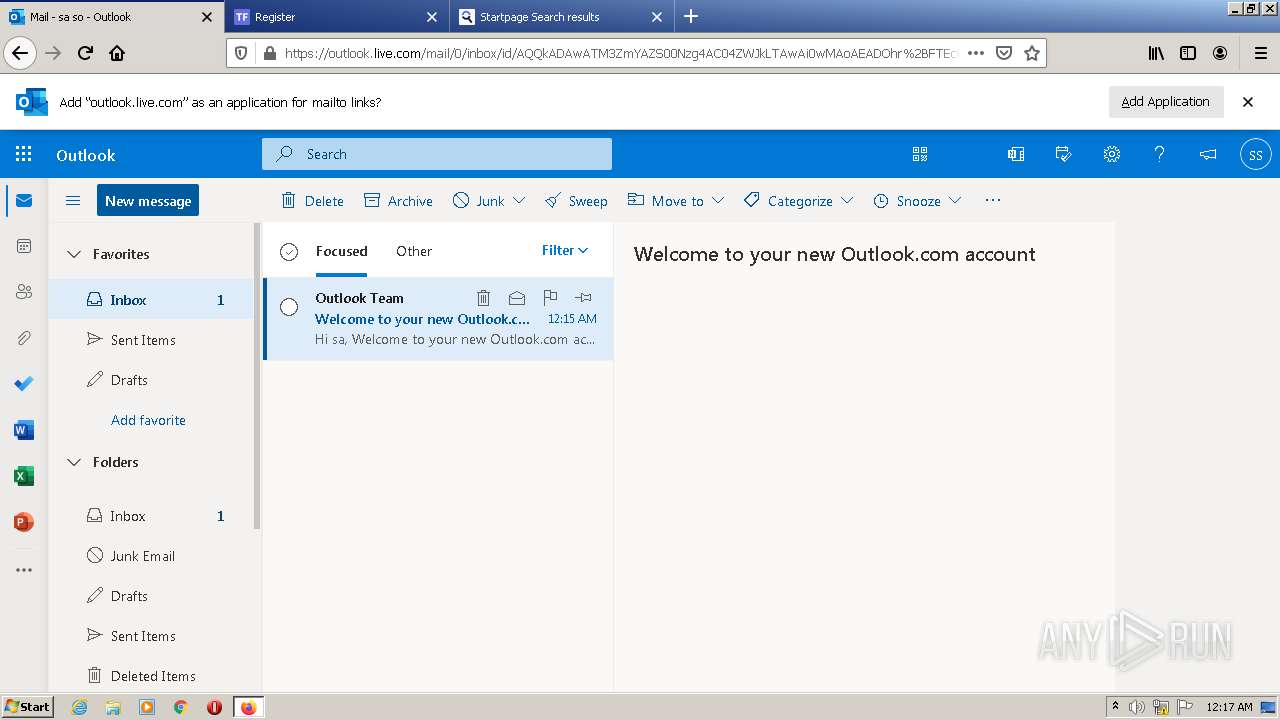1280x720 pixels.
Task: Switch to the Register browser tab
Action: point(336,17)
